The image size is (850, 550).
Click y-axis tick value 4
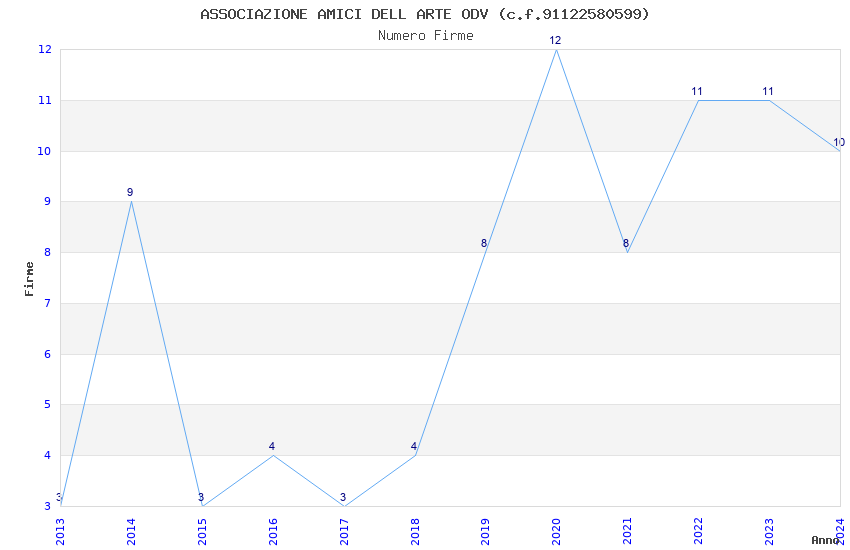coord(48,456)
